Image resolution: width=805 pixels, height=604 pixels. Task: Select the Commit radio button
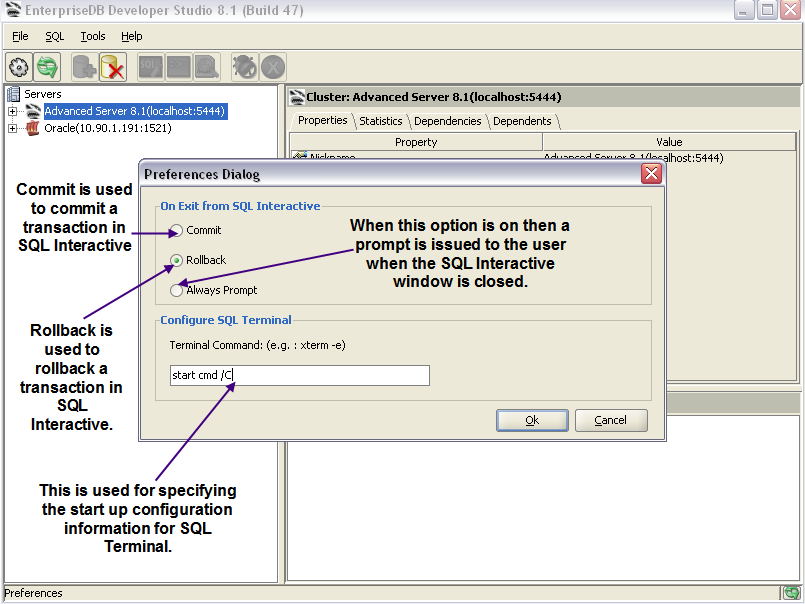[176, 231]
